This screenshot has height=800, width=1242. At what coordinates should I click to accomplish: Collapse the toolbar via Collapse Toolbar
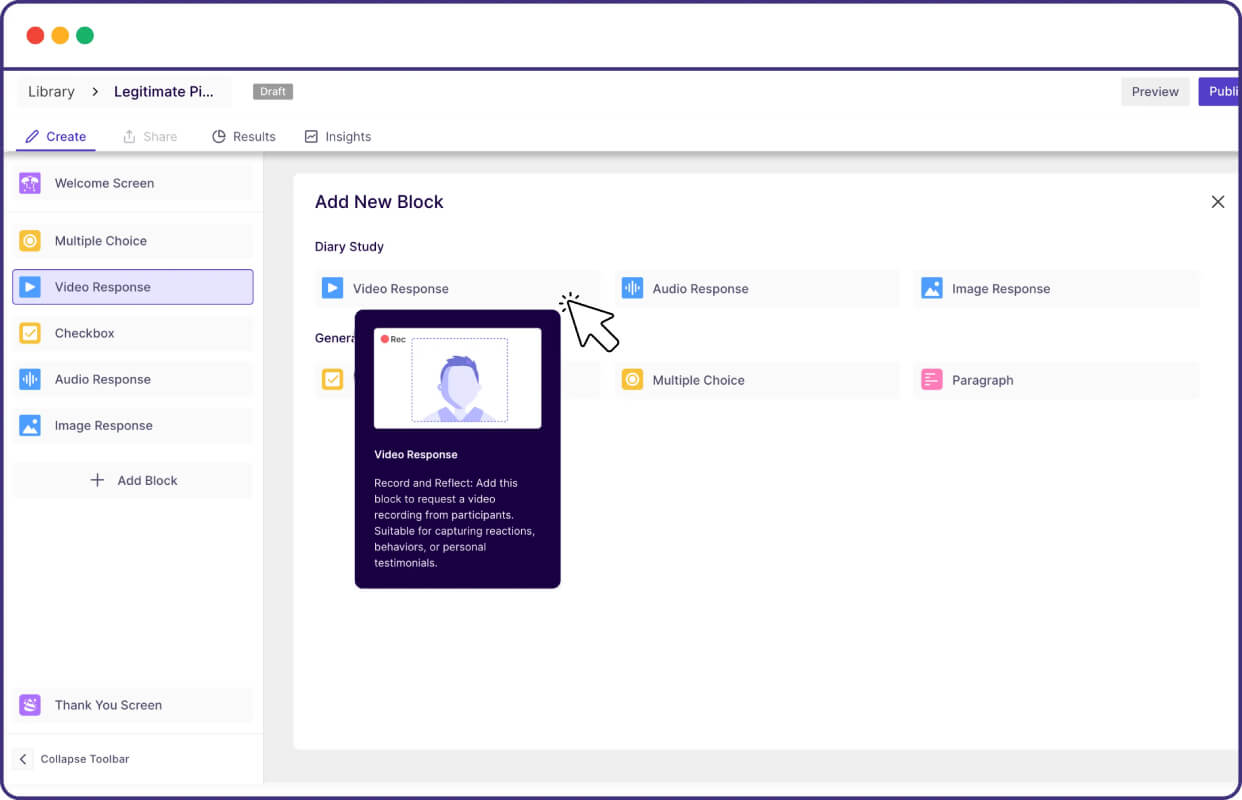coord(74,759)
